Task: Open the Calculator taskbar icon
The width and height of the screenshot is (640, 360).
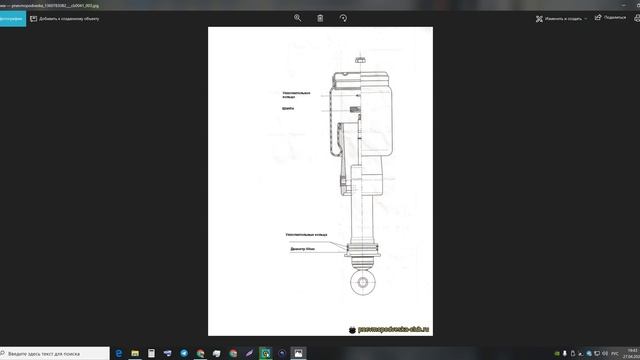Action: (x=151, y=353)
